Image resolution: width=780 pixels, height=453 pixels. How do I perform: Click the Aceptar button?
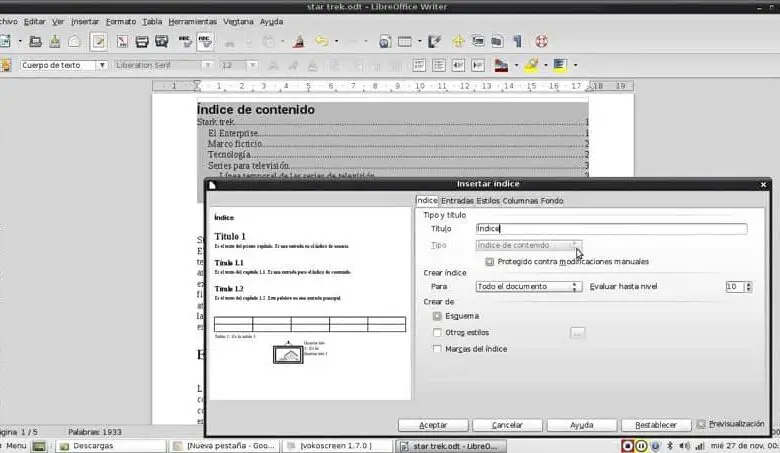(433, 425)
